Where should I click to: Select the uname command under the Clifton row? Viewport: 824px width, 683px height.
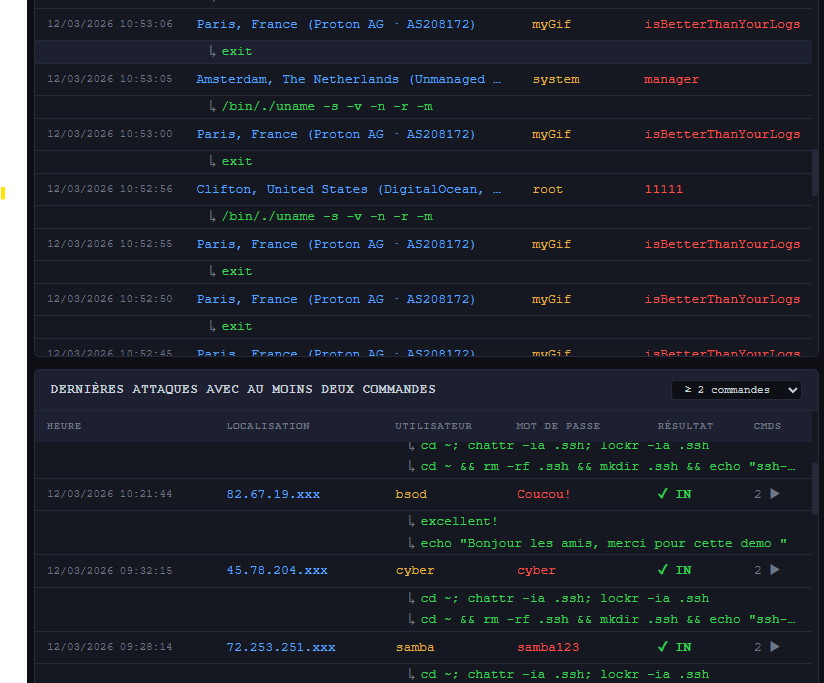pos(327,216)
